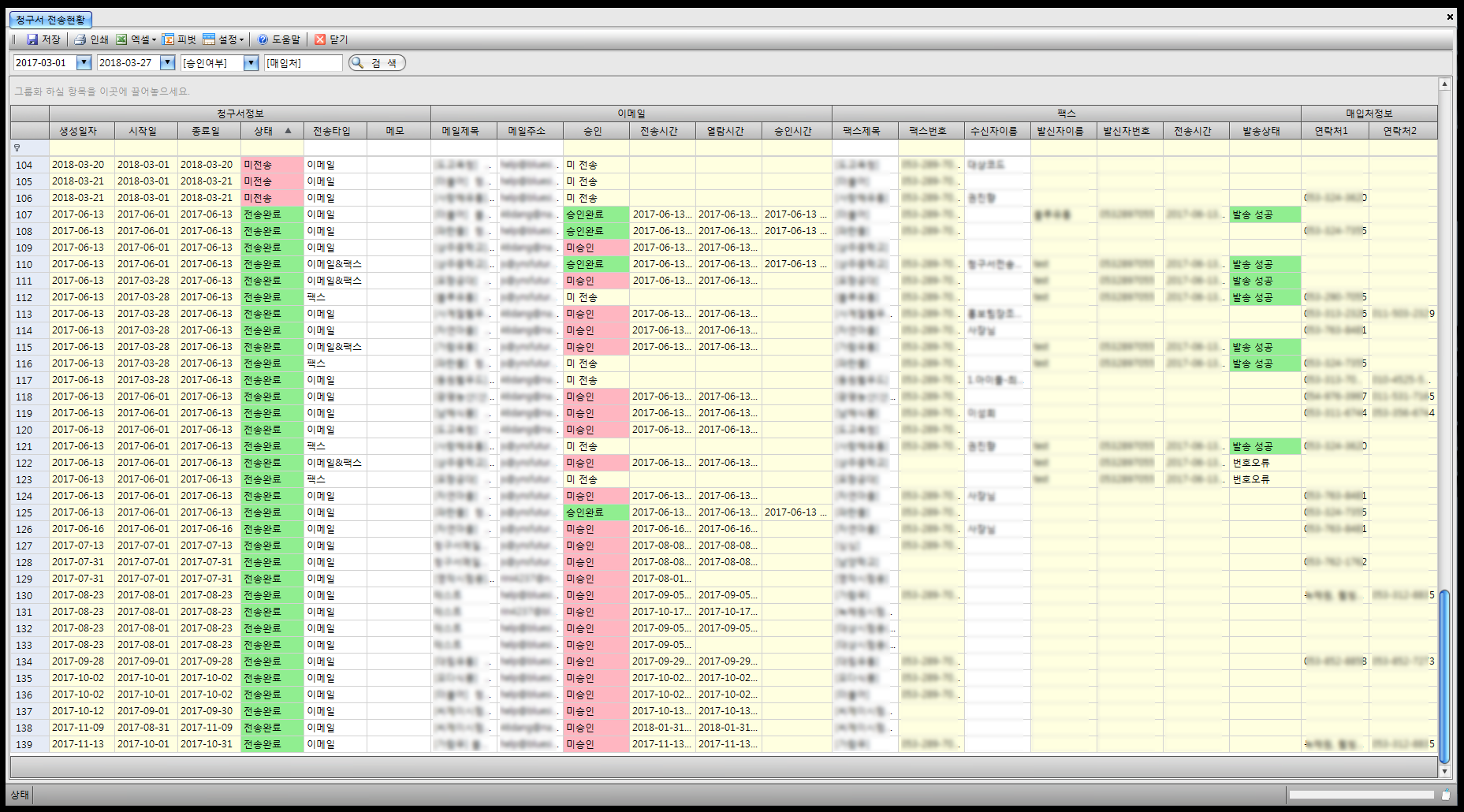
Task: Click the 인쇄 (Print) printer icon
Action: point(80,39)
